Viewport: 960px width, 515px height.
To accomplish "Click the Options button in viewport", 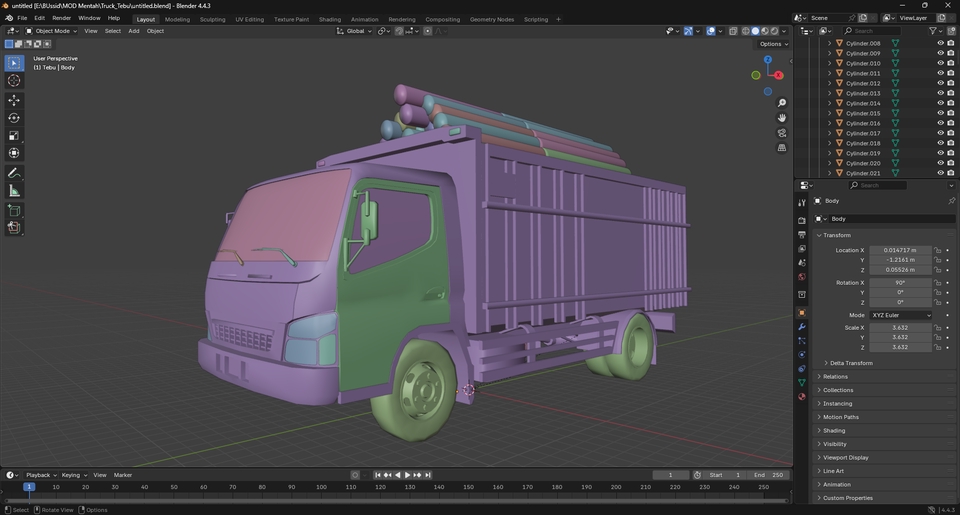I will (772, 44).
